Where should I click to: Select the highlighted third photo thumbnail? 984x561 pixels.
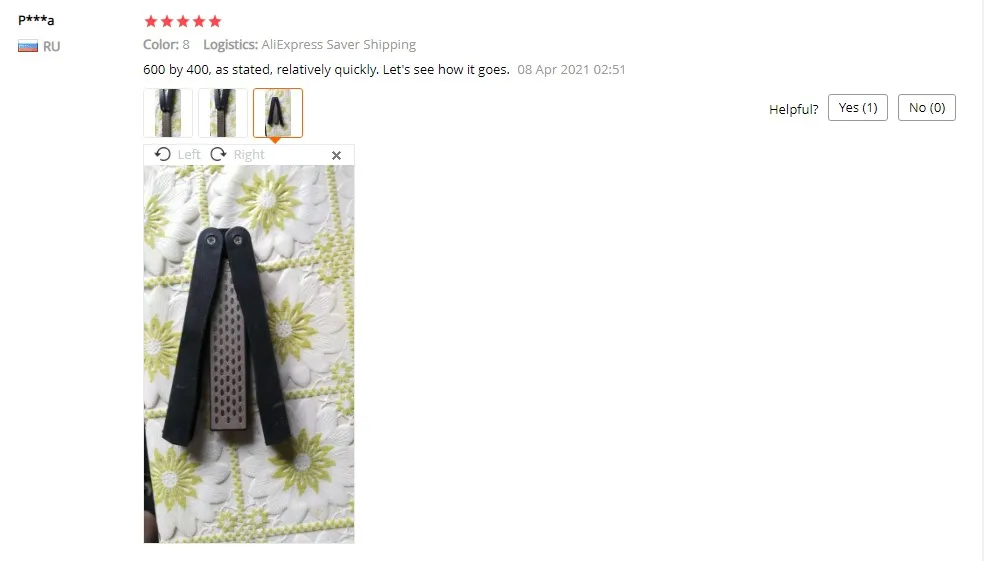point(278,113)
